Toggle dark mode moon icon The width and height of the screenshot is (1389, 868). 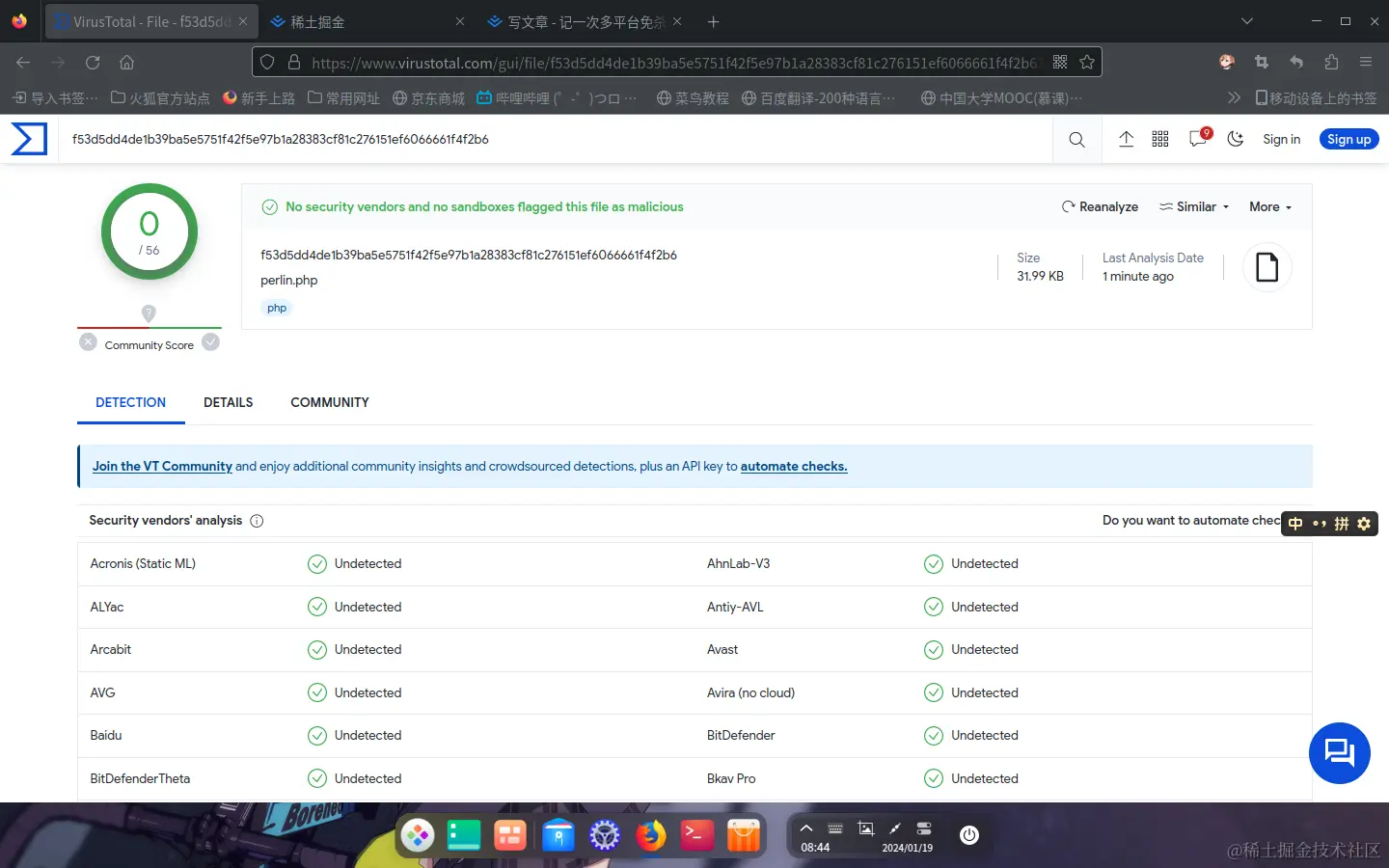(x=1235, y=140)
